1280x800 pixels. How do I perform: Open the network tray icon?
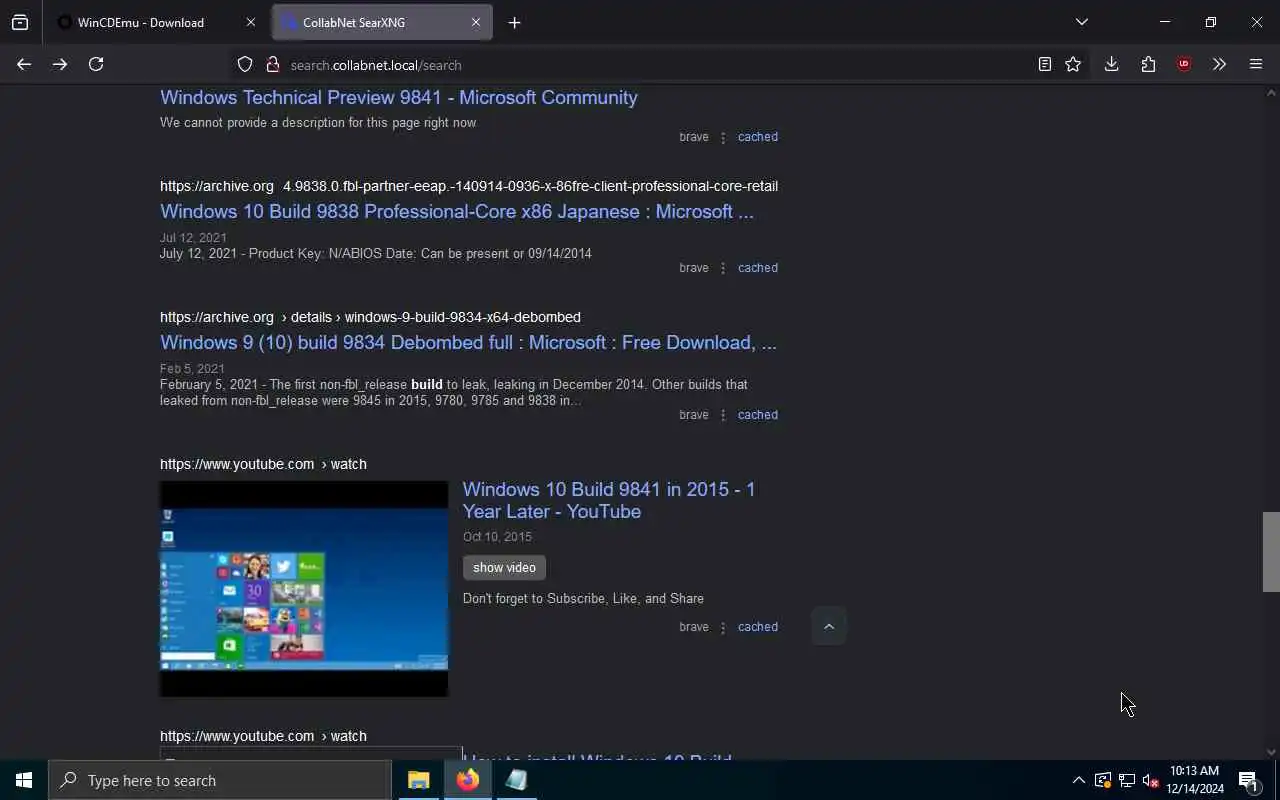tap(1126, 780)
